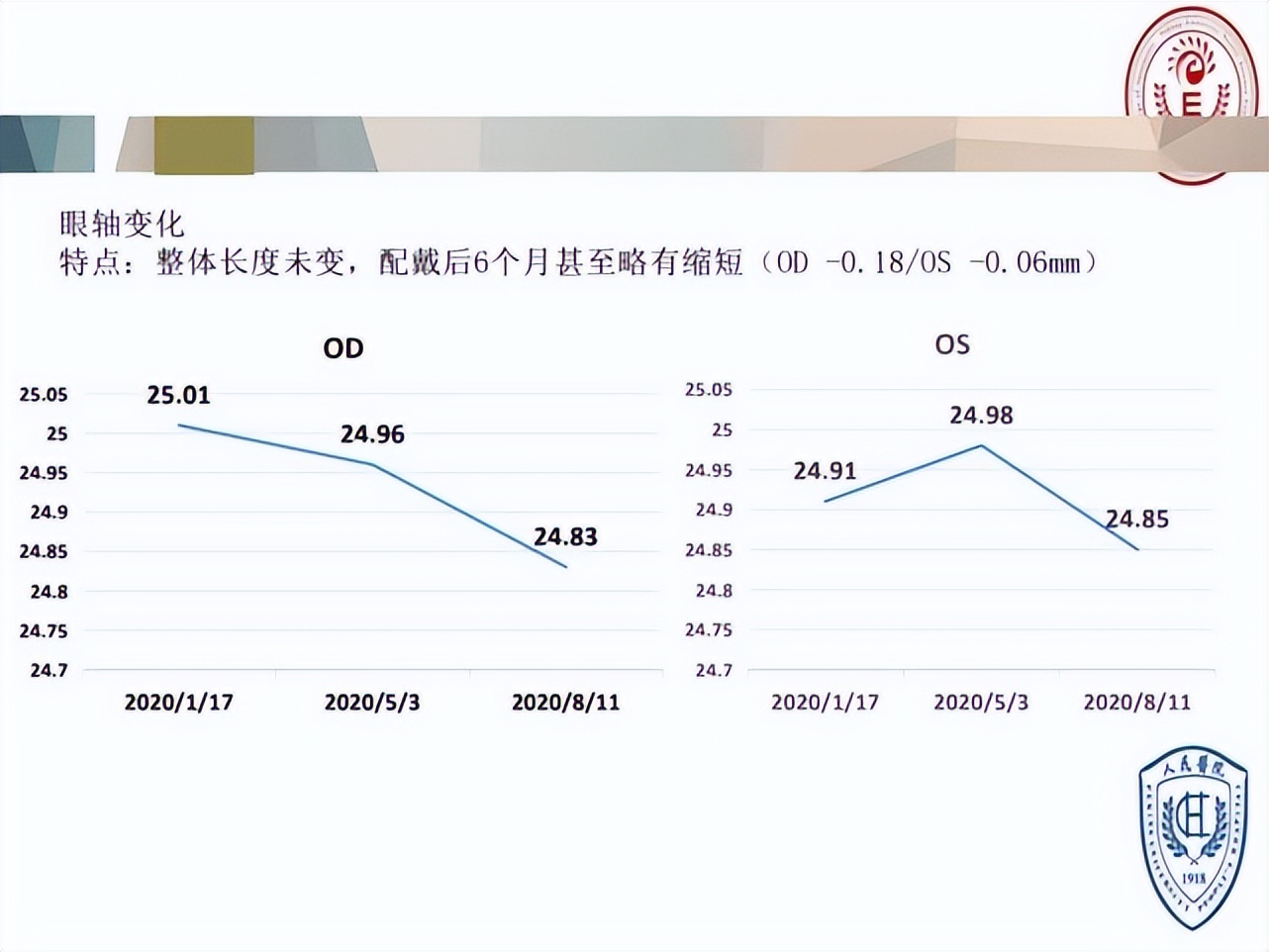Click 25.05 on the OS y-axis
Image resolution: width=1269 pixels, height=952 pixels.
tap(709, 390)
